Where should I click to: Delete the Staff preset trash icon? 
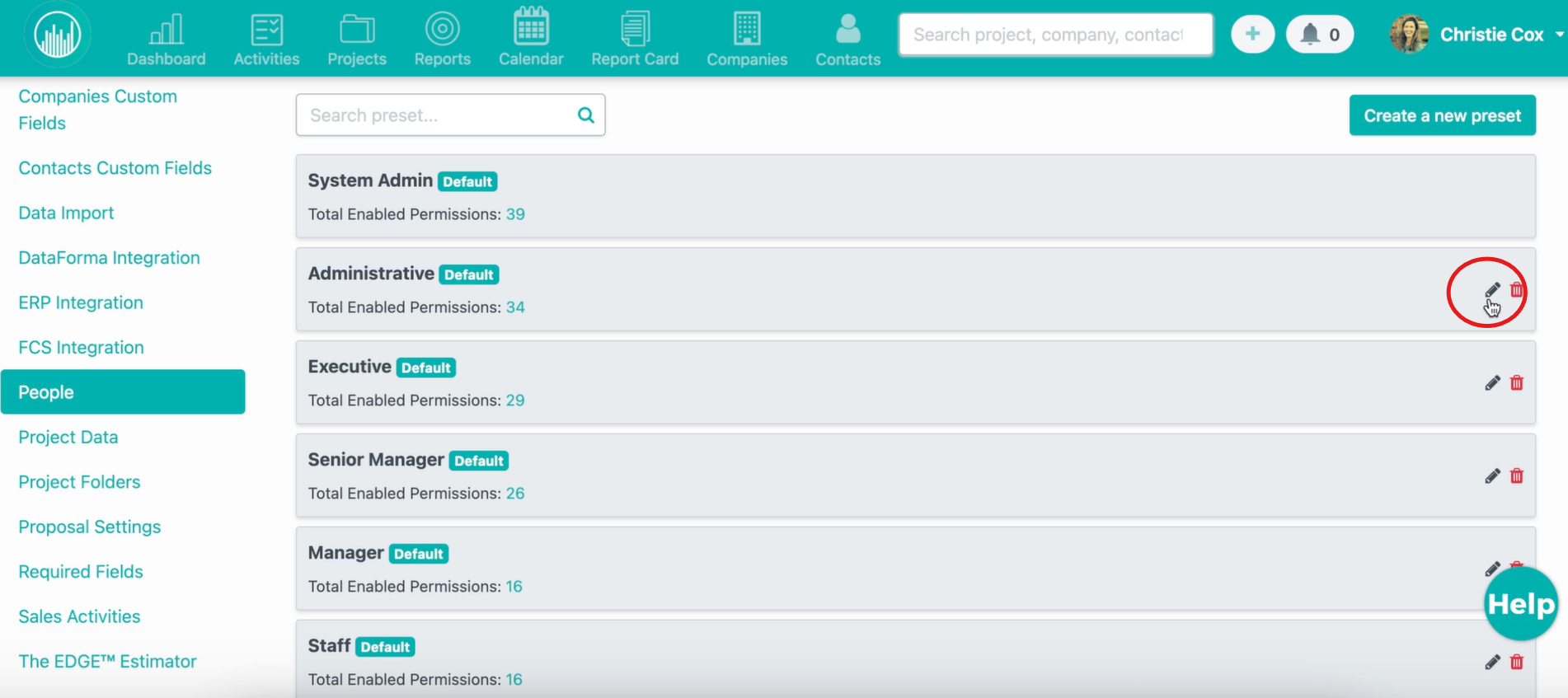click(1516, 663)
